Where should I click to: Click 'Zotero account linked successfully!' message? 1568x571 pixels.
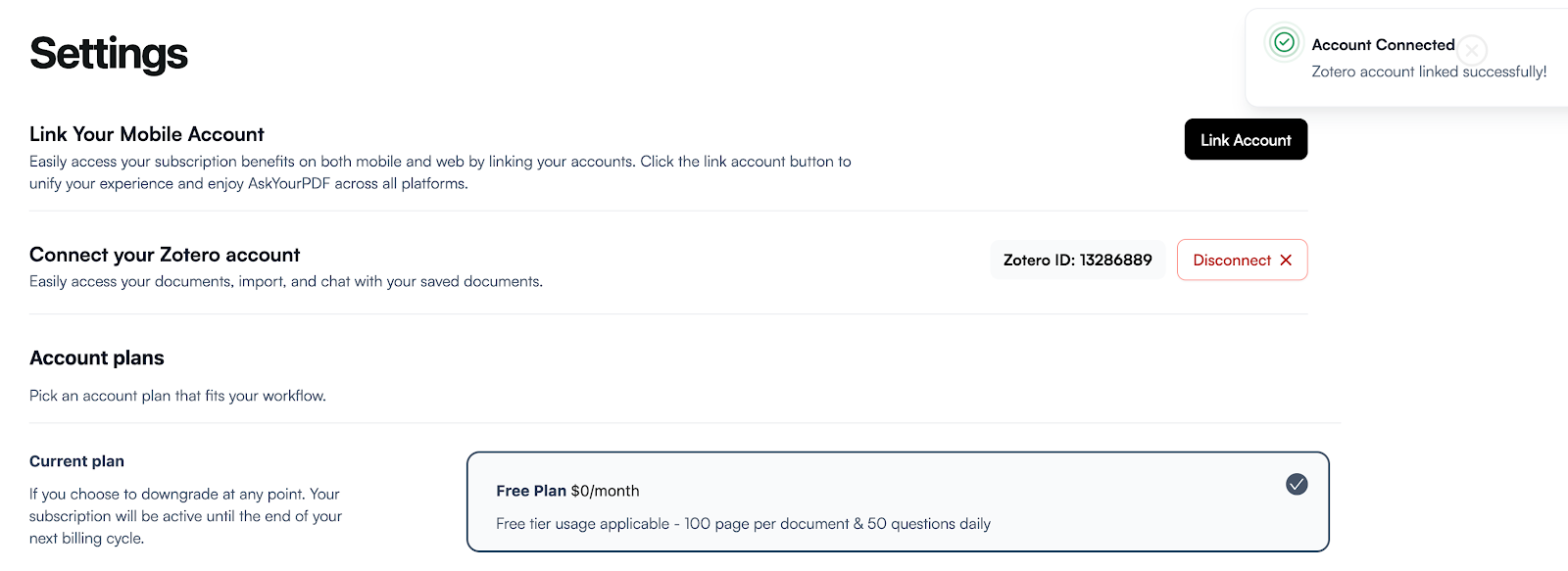coord(1429,71)
